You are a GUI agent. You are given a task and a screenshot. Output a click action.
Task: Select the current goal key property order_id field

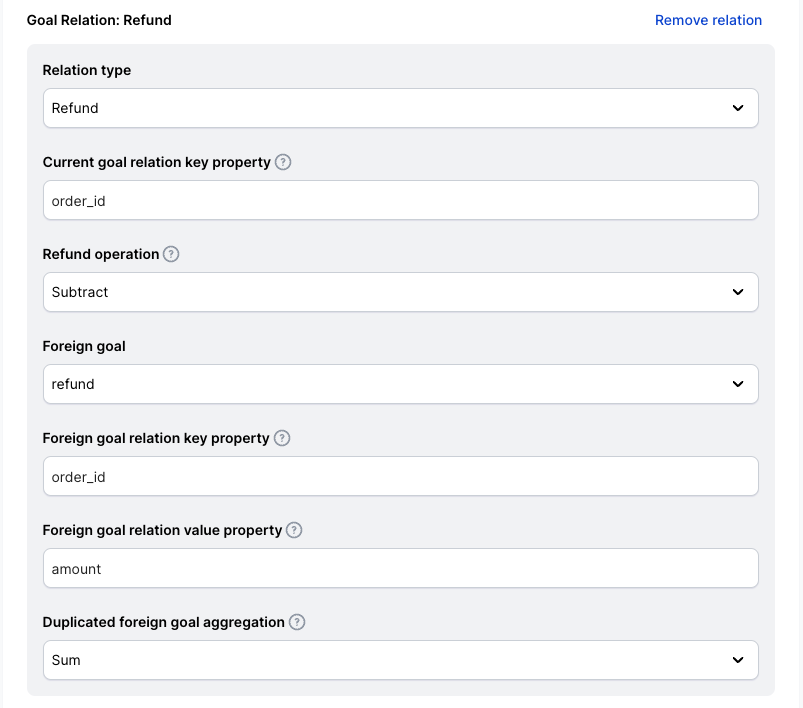click(x=400, y=200)
